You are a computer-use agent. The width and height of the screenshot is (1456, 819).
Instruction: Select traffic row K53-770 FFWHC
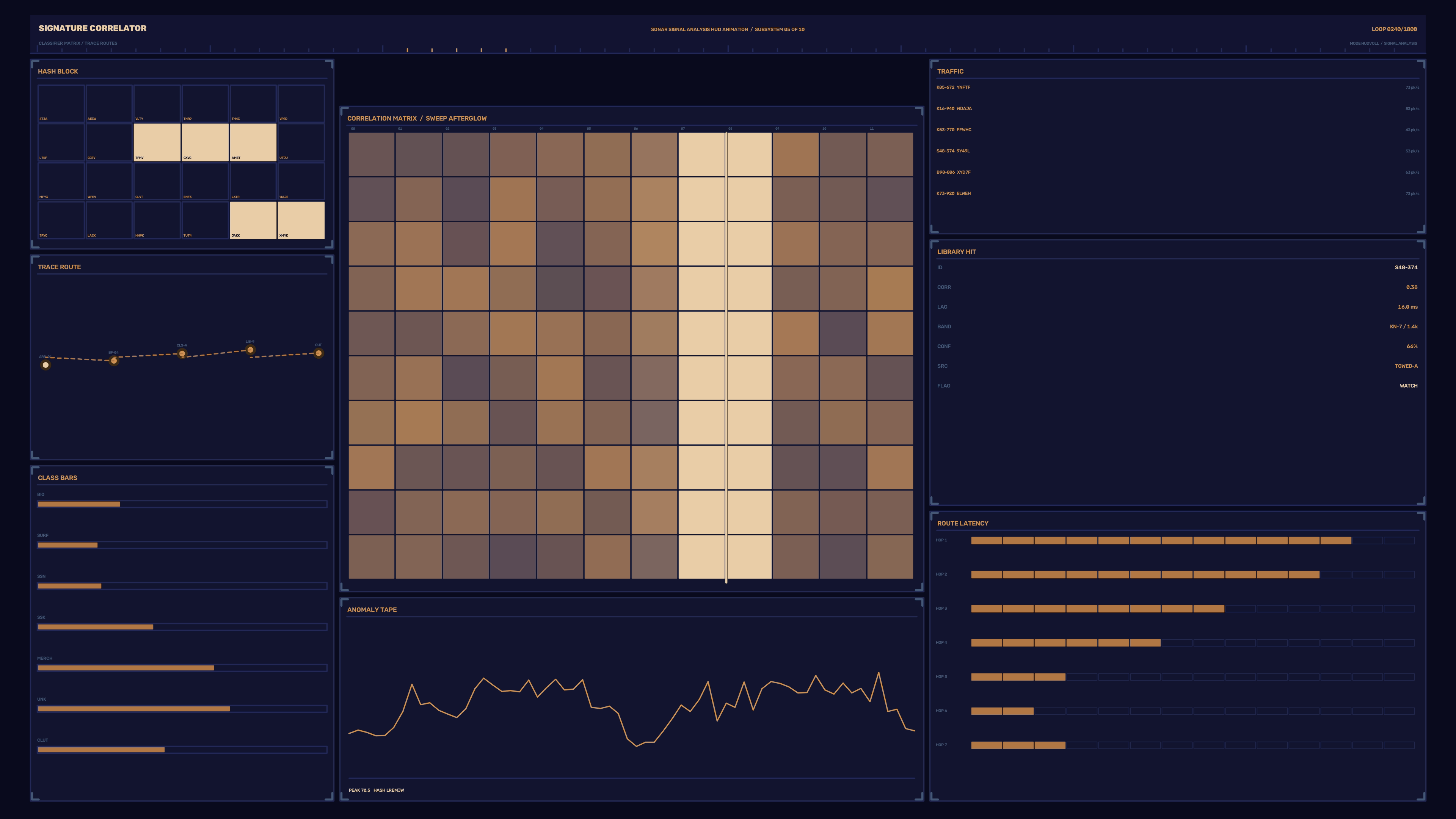1177,130
